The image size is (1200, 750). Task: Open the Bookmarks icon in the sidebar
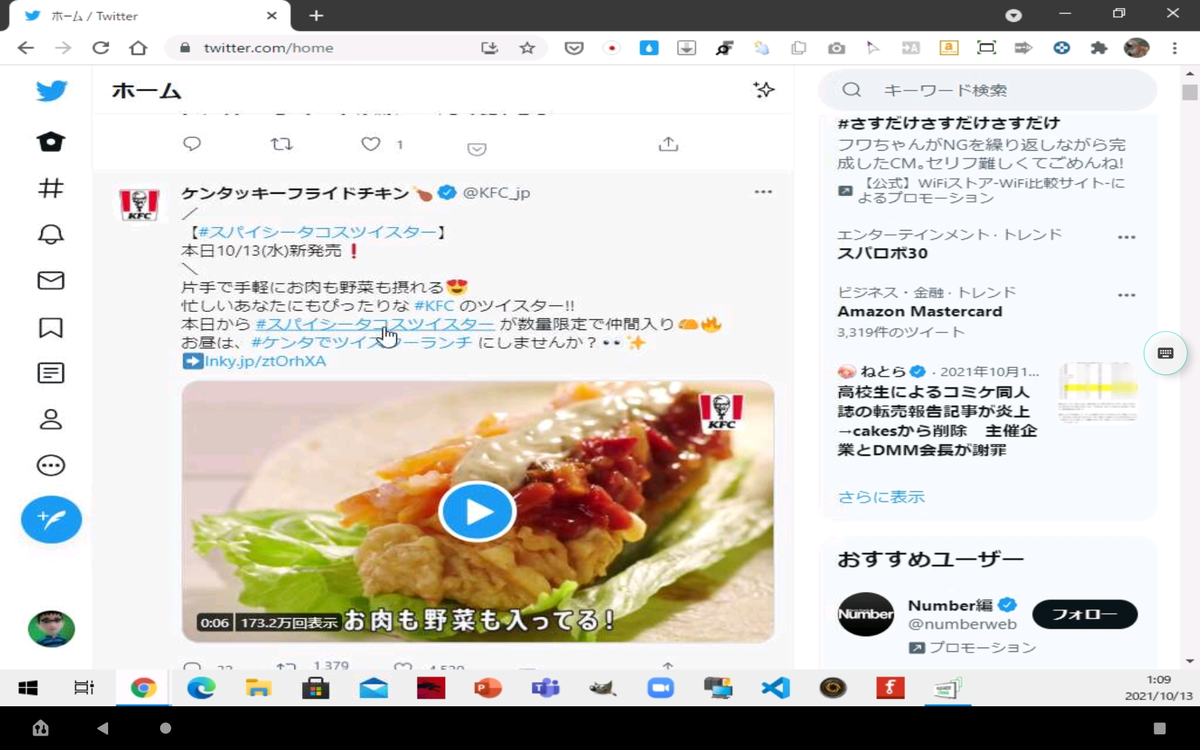[x=50, y=326]
